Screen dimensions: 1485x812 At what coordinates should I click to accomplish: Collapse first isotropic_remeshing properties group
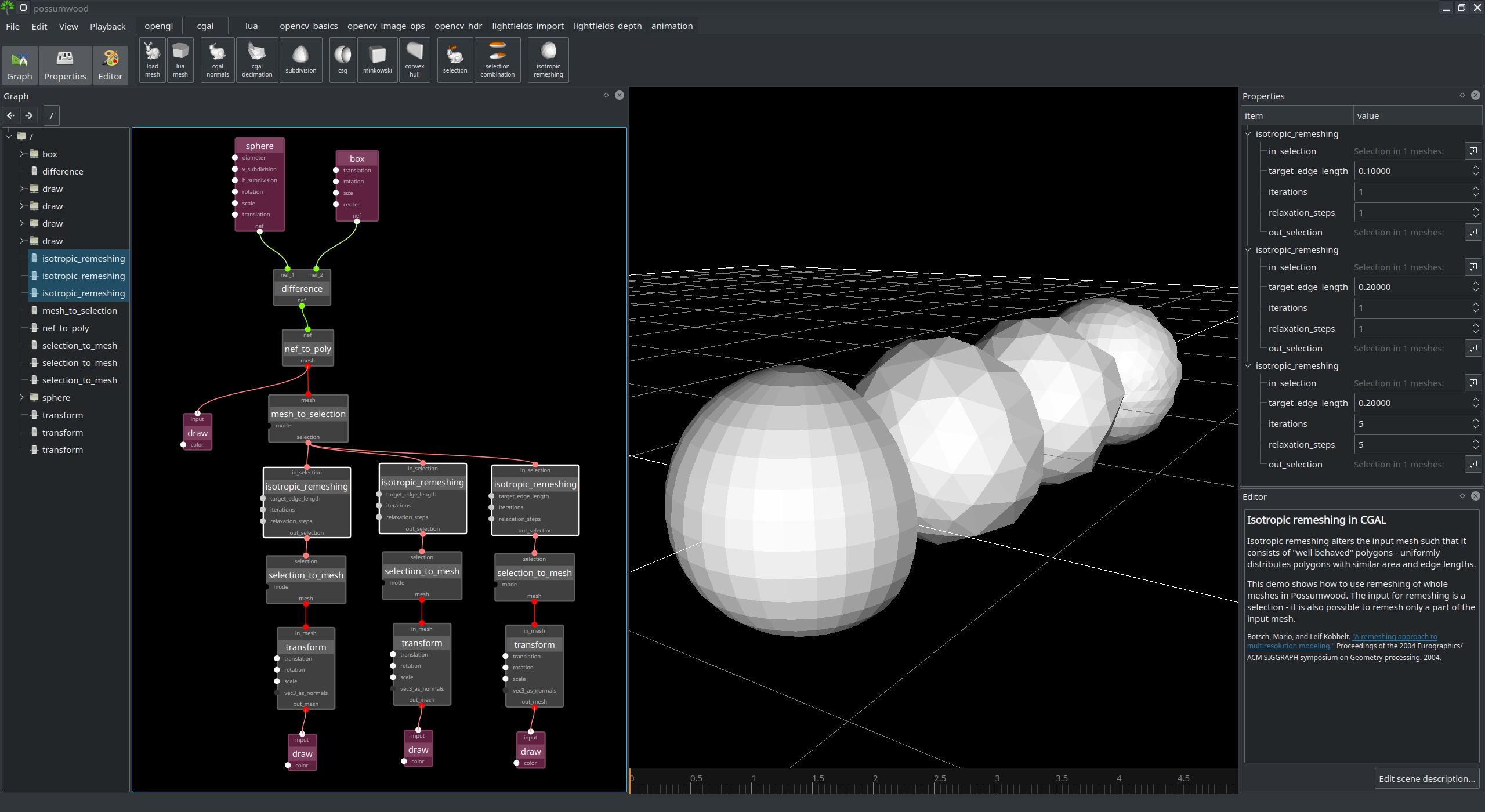(x=1248, y=134)
